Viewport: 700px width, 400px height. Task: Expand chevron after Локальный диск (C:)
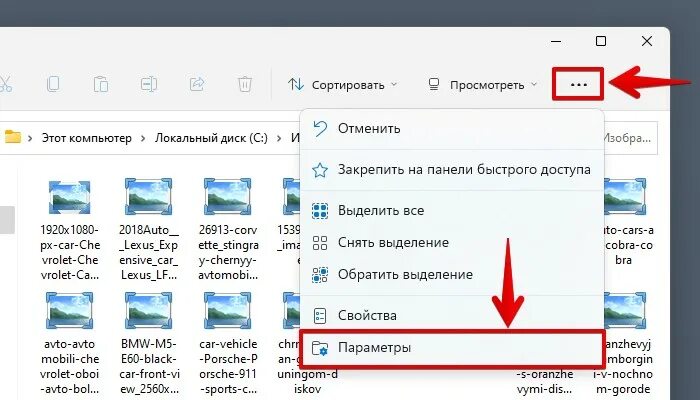pyautogui.click(x=279, y=138)
